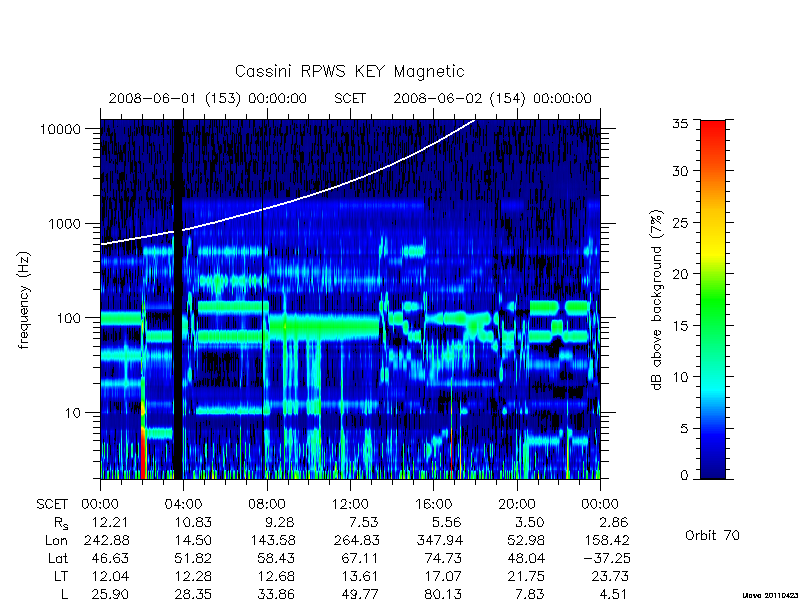Click the "LT" row header
Image resolution: width=800 pixels, height=600 pixels.
tap(61, 577)
